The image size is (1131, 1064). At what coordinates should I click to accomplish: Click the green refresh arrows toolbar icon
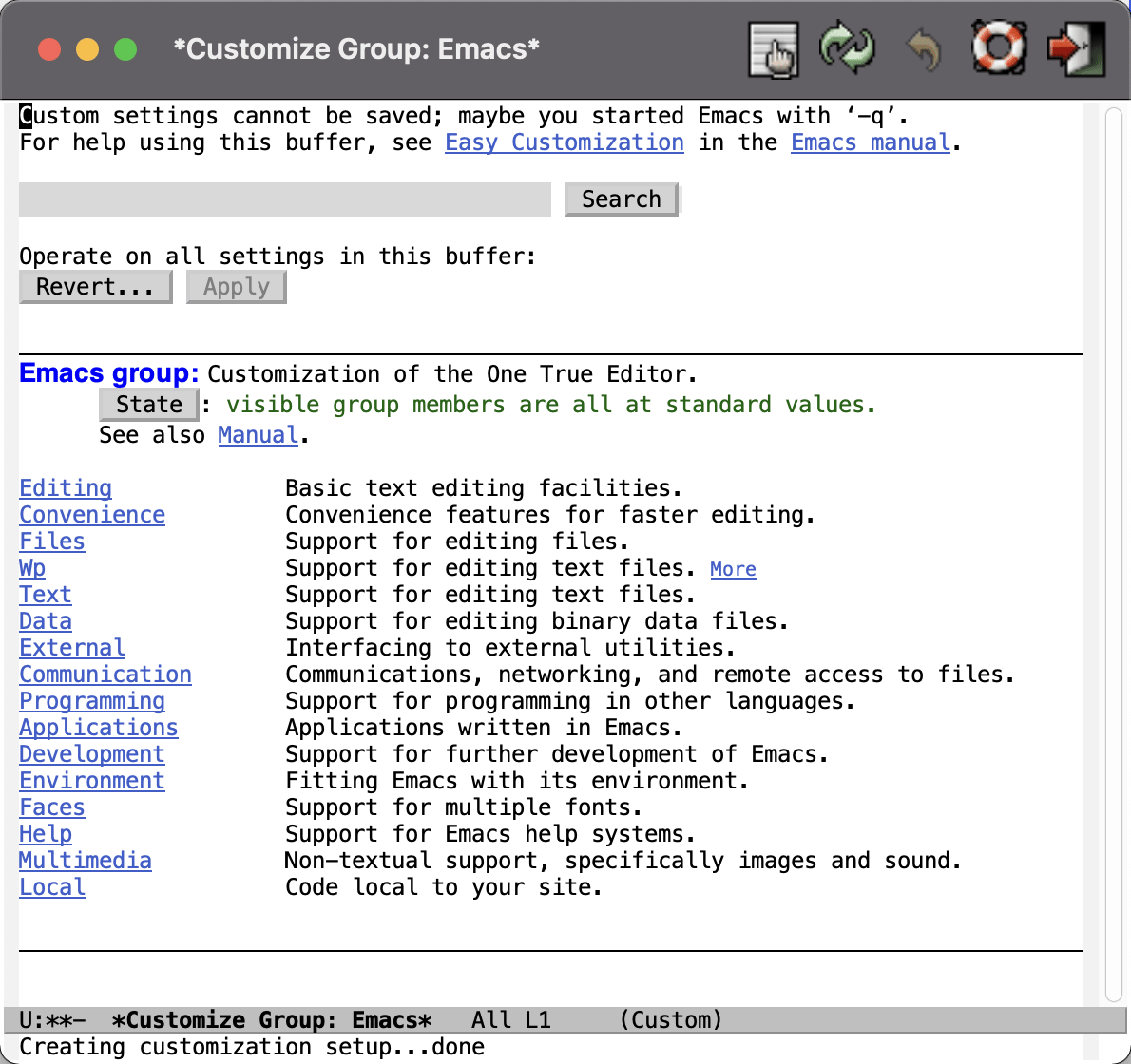848,49
